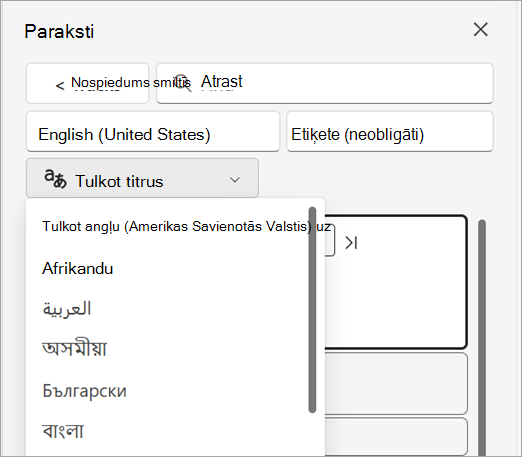
Task: Select Arabic (العربية) from the language list
Action: coord(67,309)
